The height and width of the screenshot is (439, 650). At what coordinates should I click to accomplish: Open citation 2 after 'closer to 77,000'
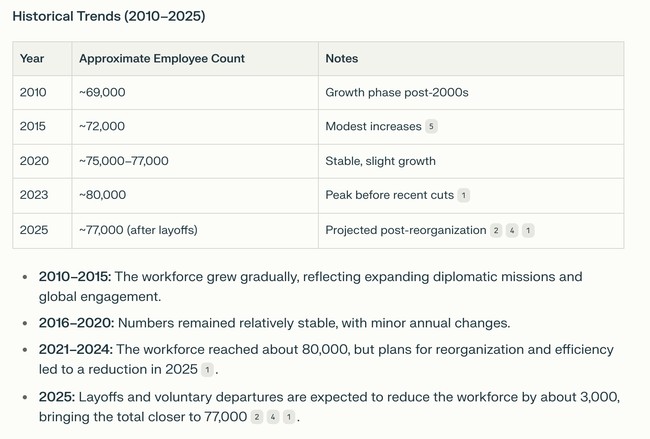coord(257,417)
